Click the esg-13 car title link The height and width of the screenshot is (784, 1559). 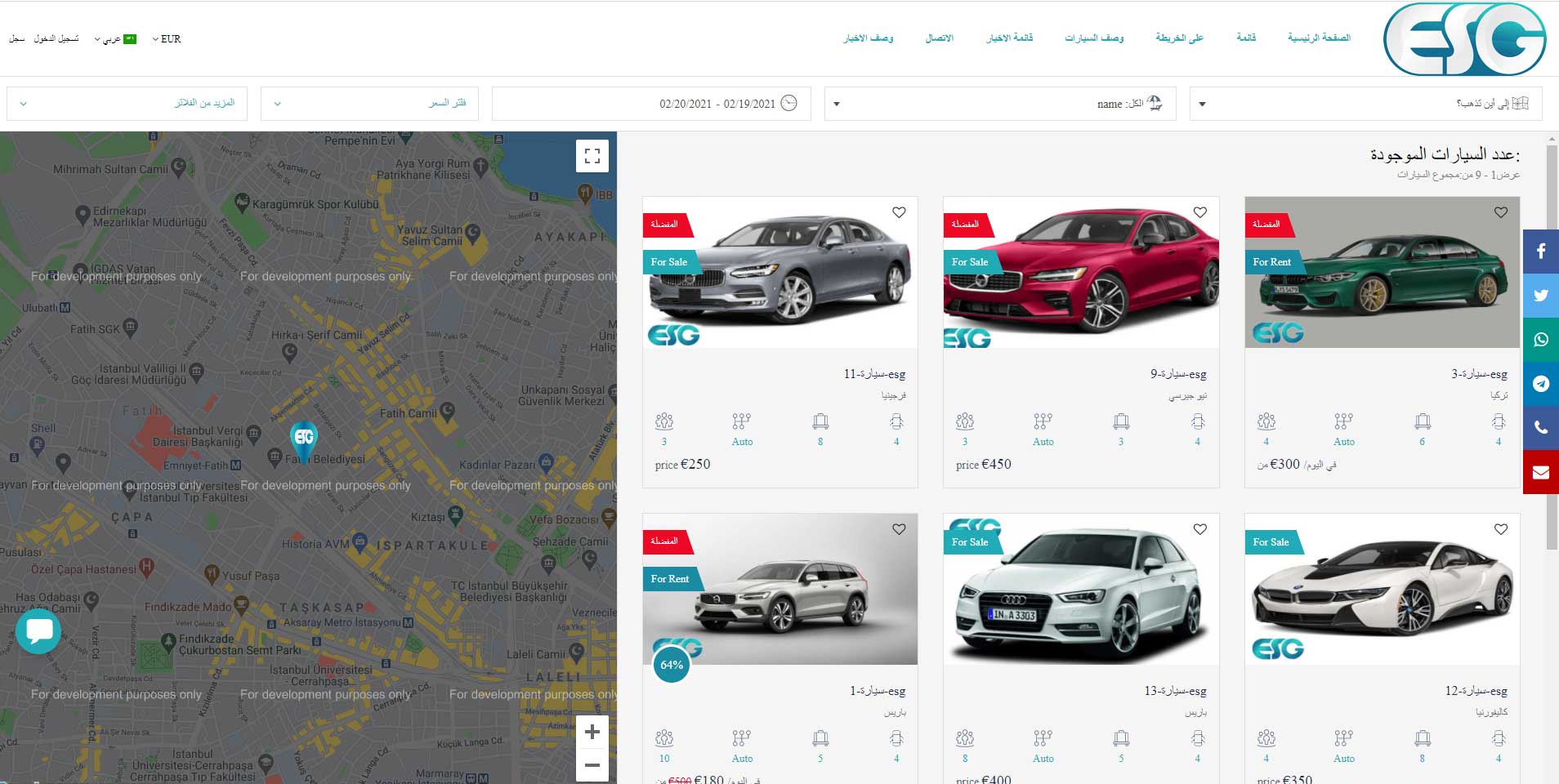point(1174,691)
